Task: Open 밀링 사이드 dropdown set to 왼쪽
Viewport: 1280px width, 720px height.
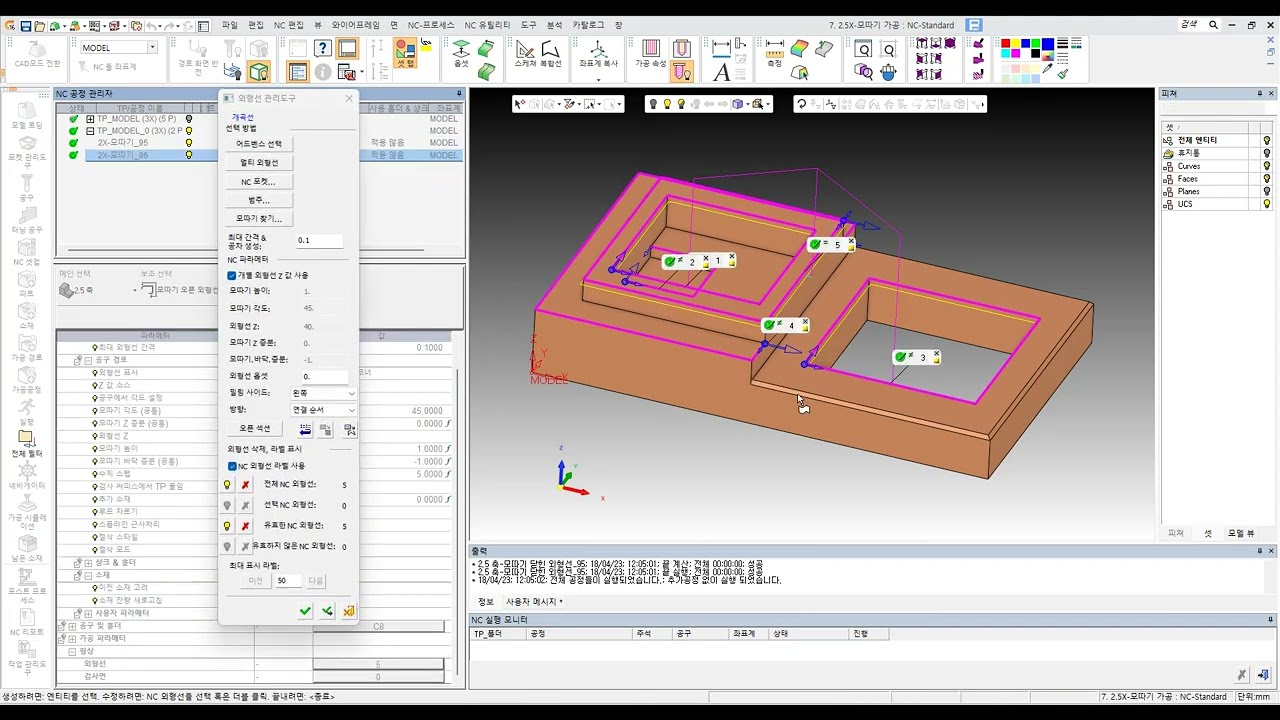Action: [x=323, y=393]
